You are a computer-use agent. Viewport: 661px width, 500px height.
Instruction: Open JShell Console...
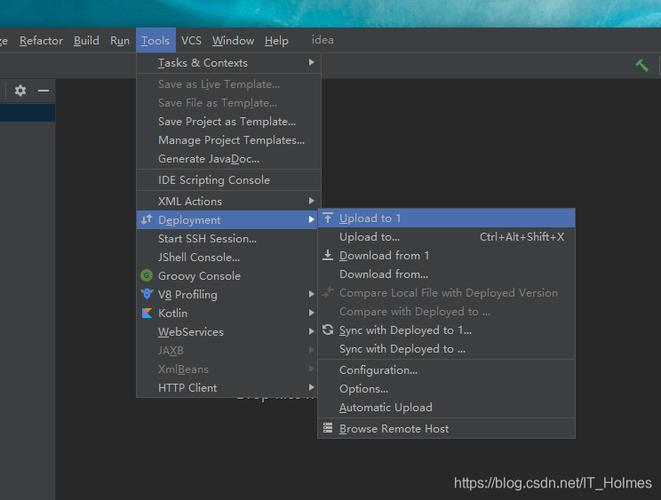tap(229, 257)
